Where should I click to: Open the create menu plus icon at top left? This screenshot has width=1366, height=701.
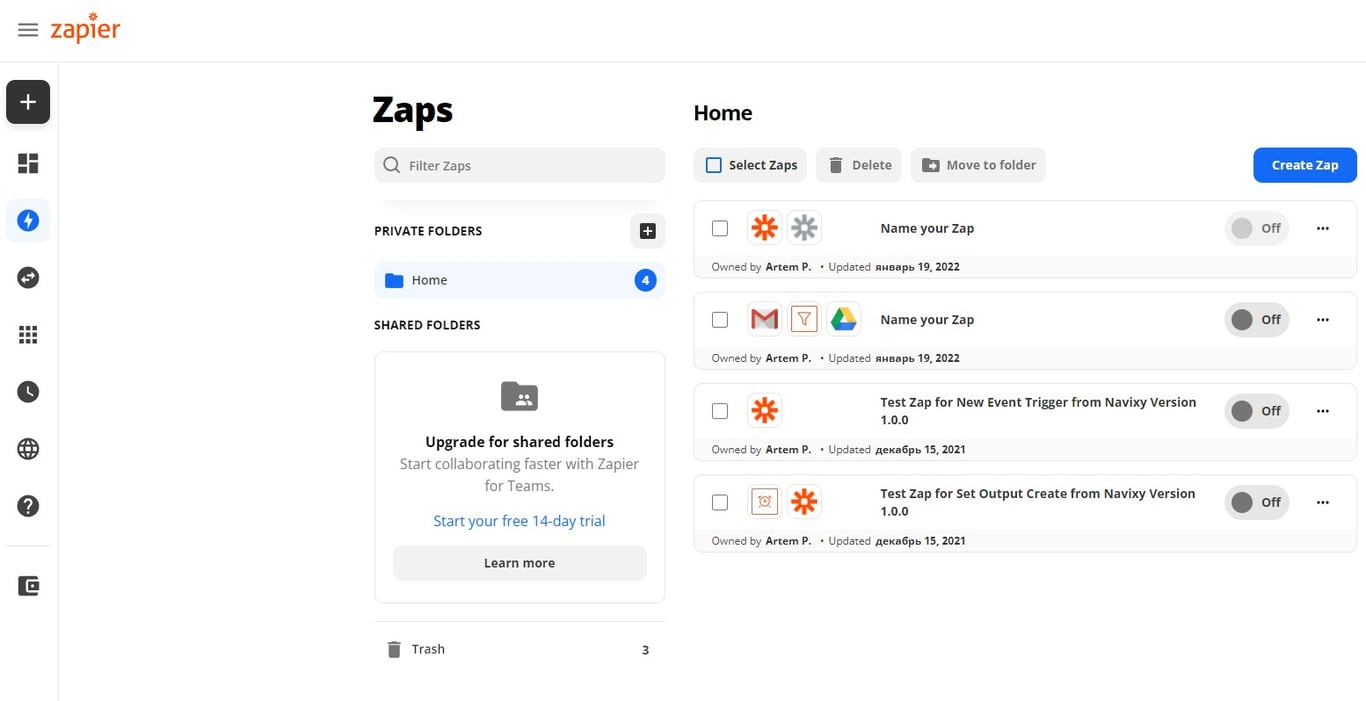(27, 101)
